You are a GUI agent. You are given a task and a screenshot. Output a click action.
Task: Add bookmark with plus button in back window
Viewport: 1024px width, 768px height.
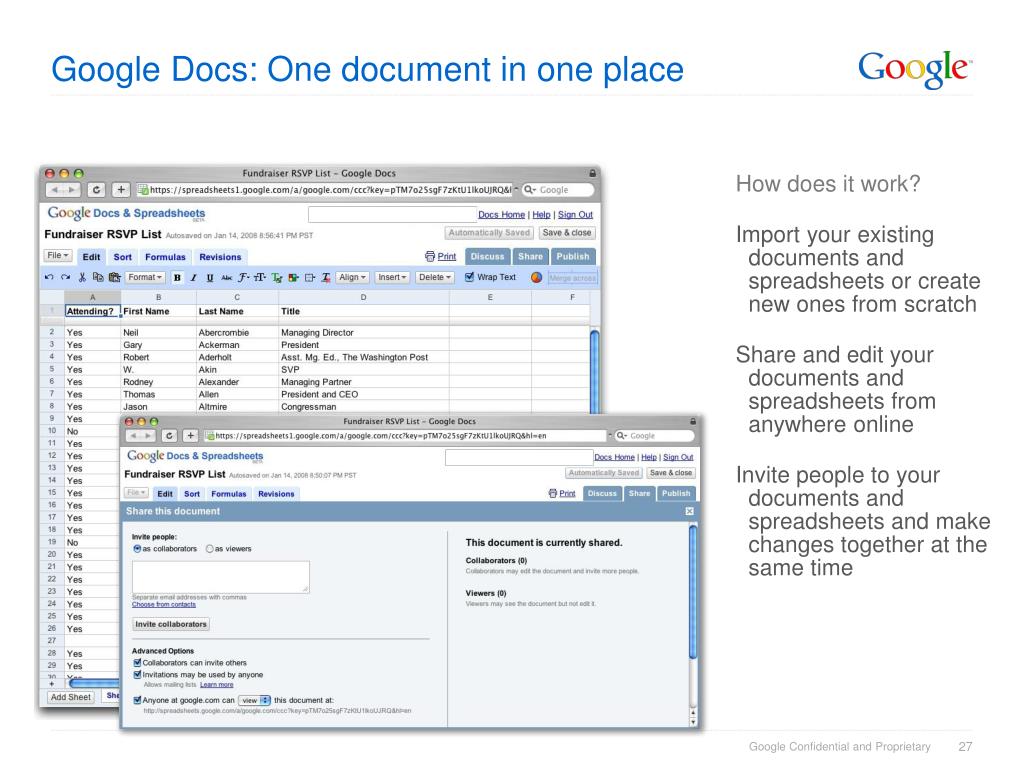(x=121, y=190)
